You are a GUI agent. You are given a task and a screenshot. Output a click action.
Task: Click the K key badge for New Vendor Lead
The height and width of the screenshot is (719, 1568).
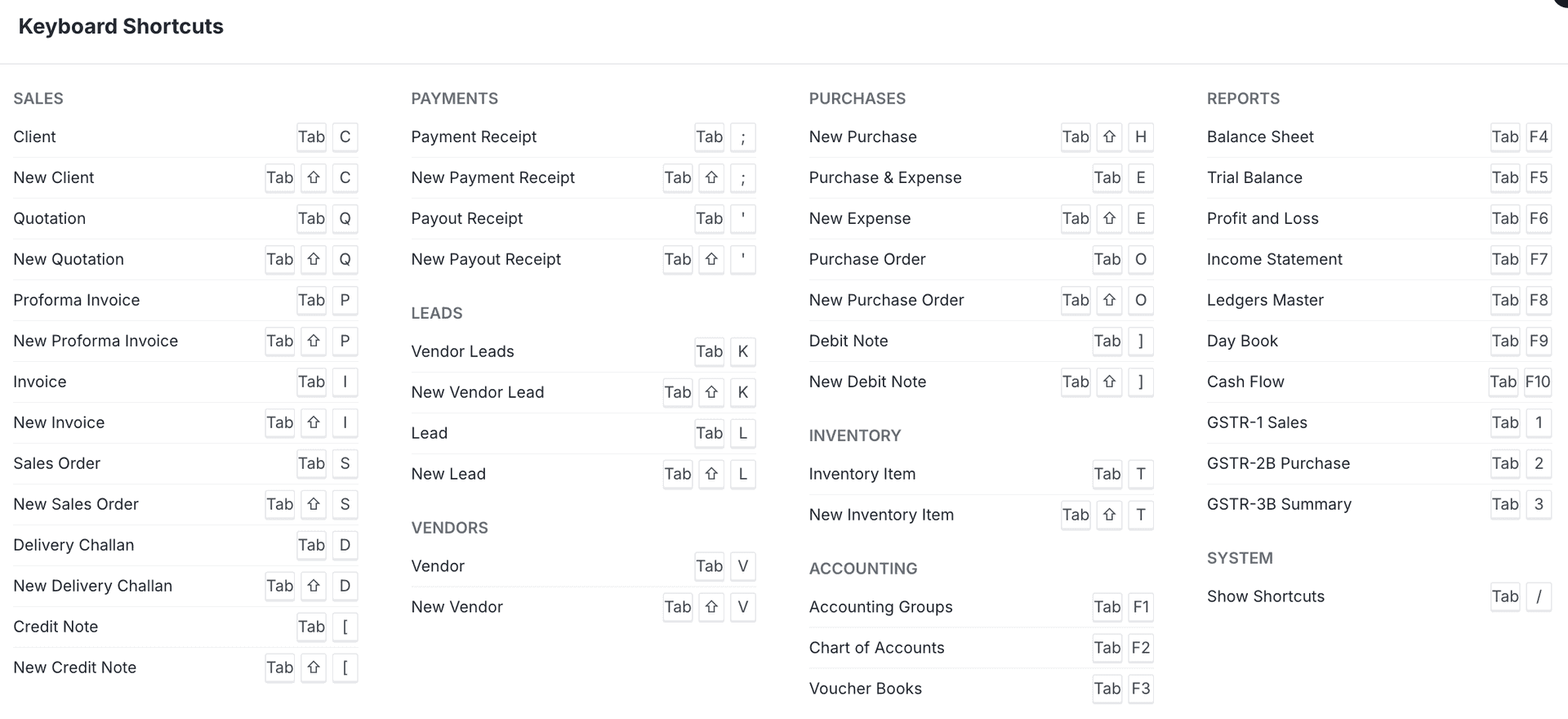click(742, 392)
